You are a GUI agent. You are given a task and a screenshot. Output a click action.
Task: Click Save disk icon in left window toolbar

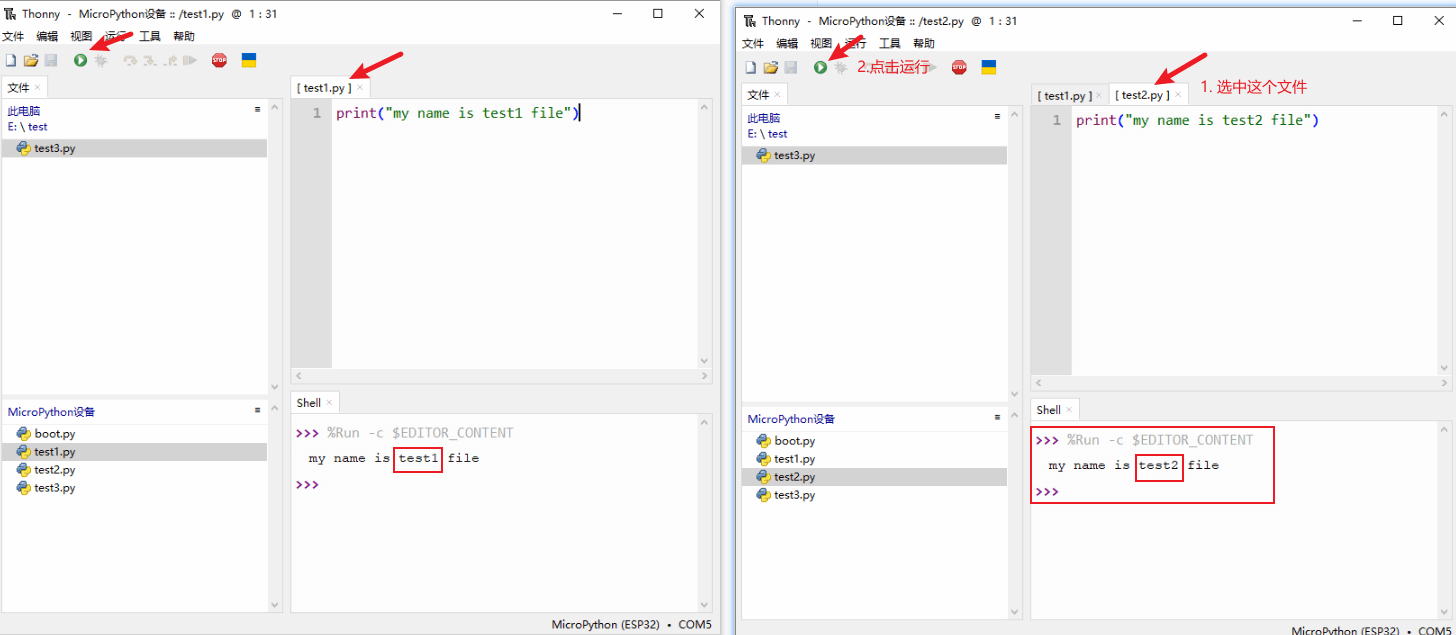coord(51,60)
